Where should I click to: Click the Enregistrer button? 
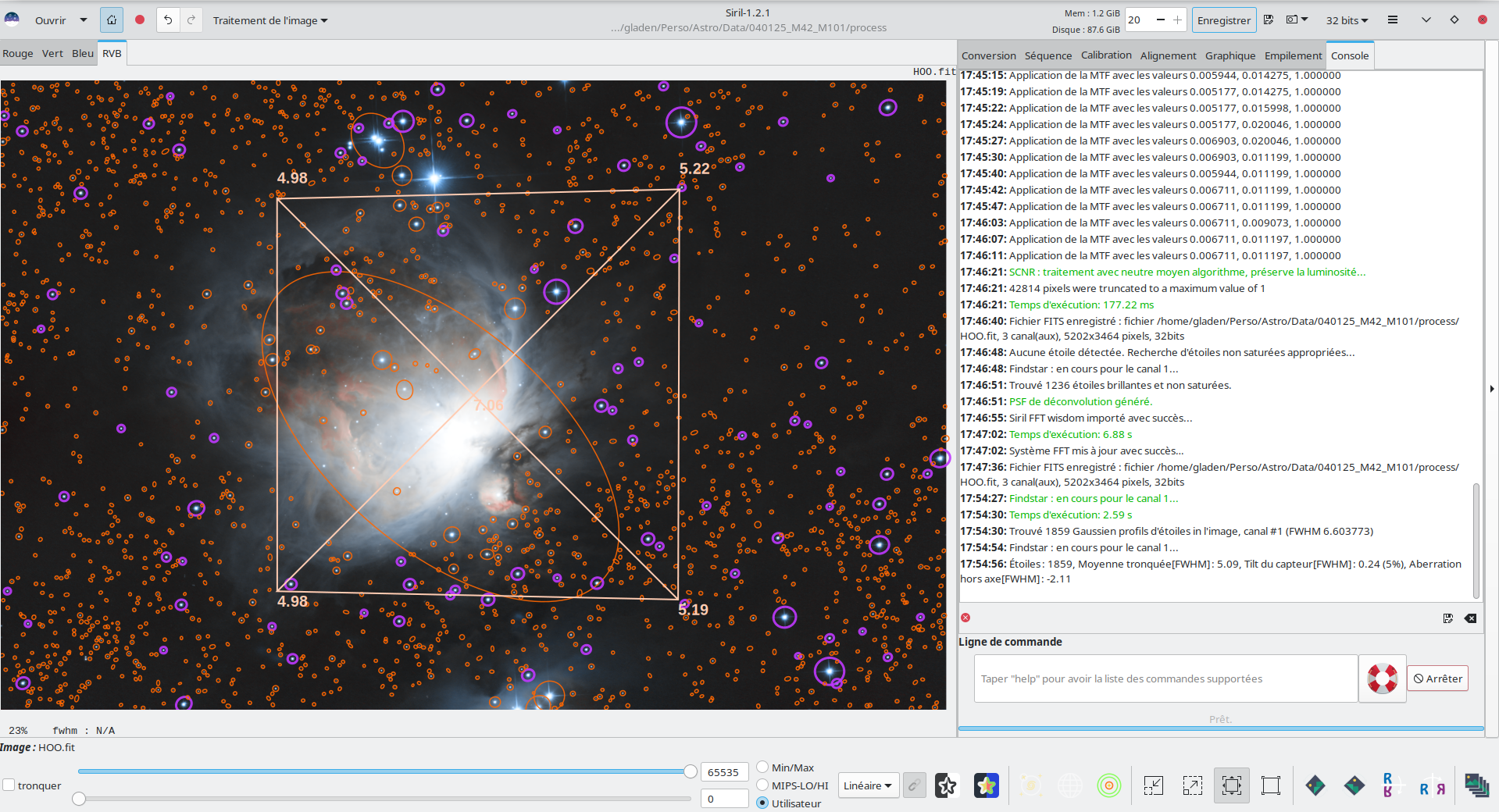(x=1224, y=20)
